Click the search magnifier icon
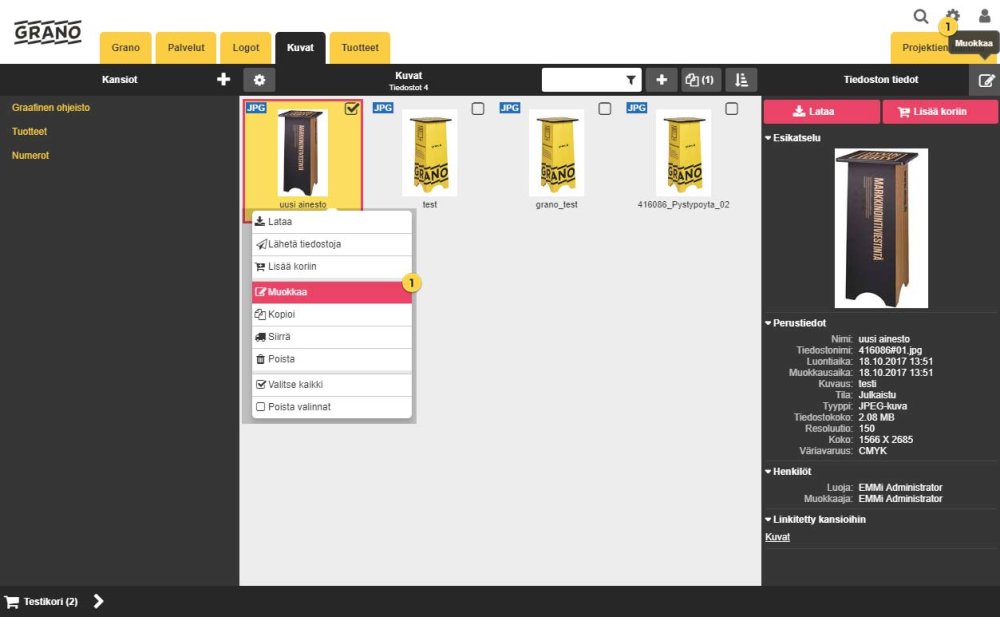This screenshot has width=1000, height=617. pos(920,17)
